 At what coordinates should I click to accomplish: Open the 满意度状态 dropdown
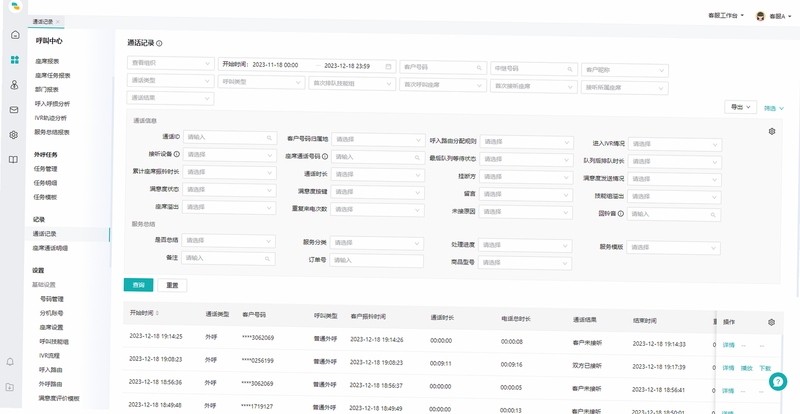click(230, 190)
